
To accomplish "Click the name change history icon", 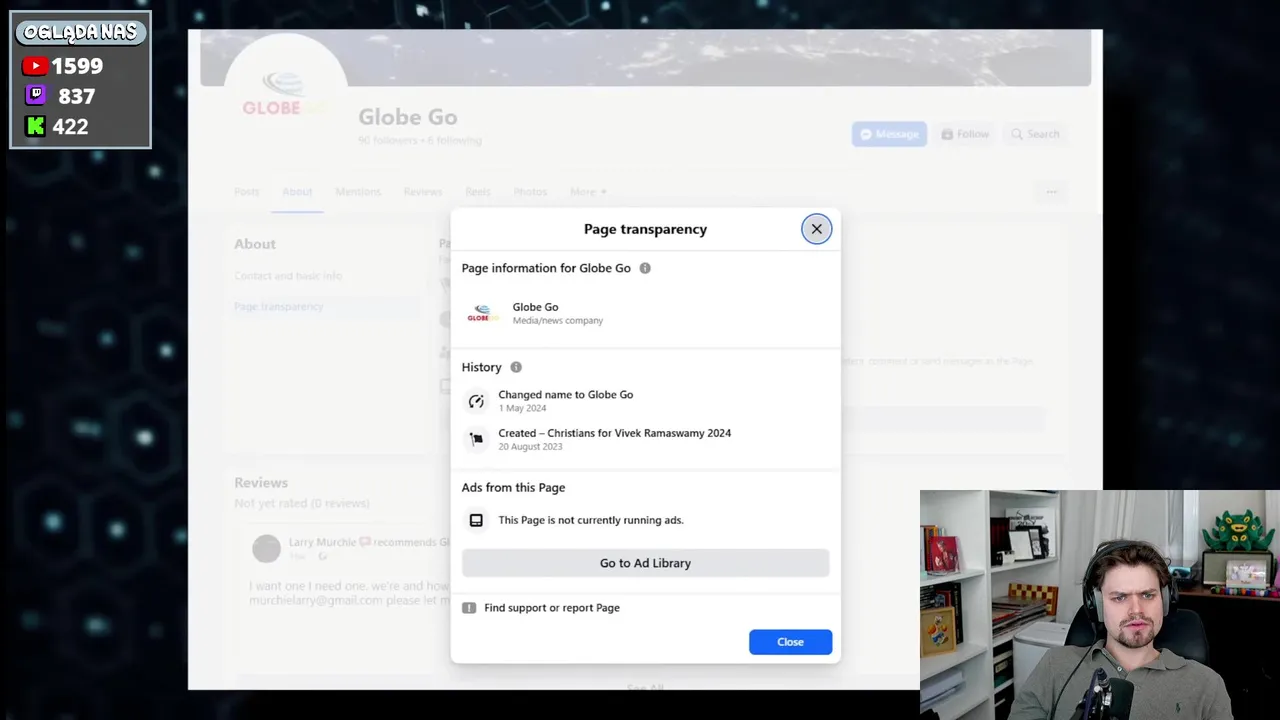I will click(476, 401).
